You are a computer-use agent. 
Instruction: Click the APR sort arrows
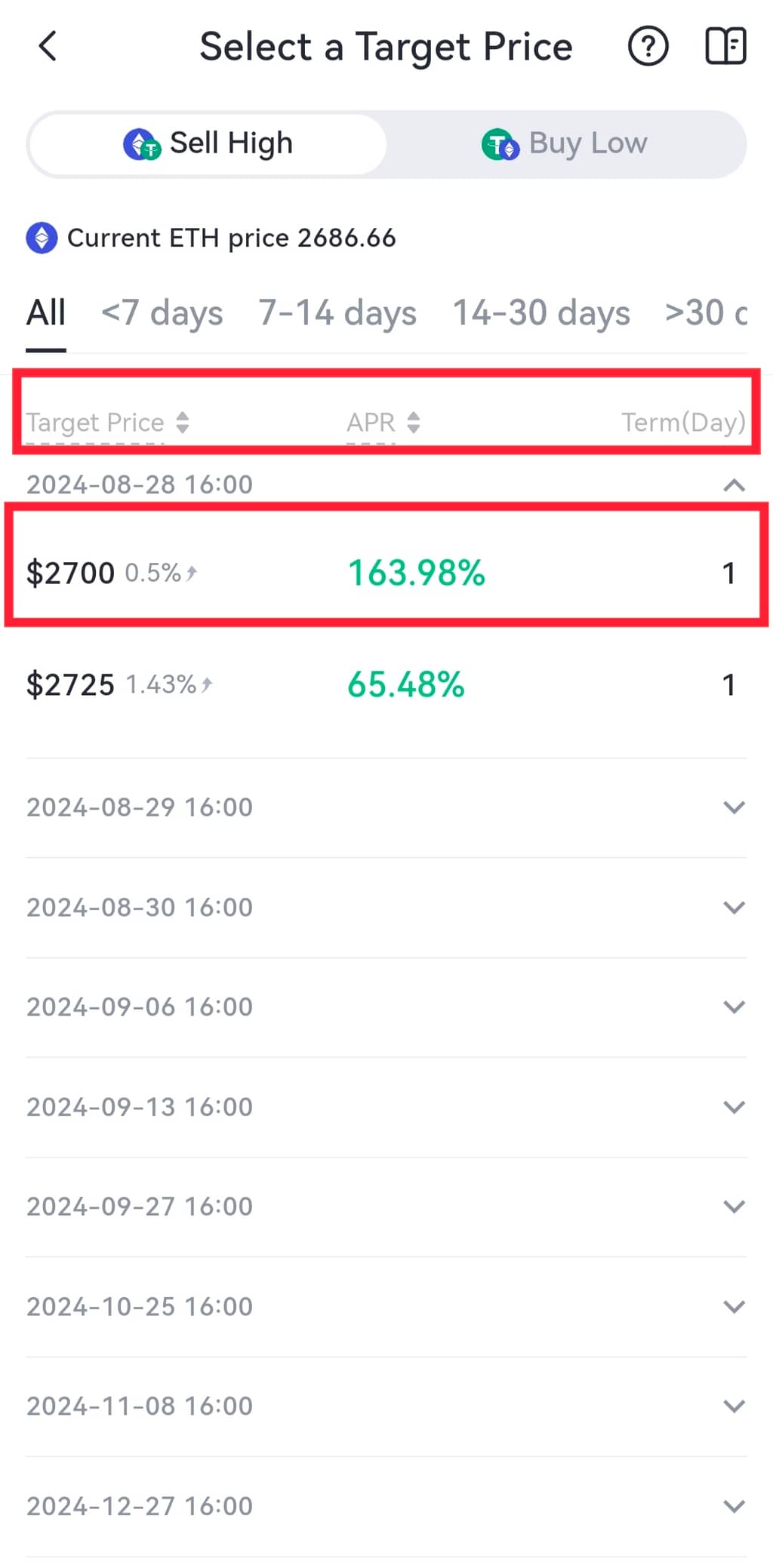(x=413, y=422)
